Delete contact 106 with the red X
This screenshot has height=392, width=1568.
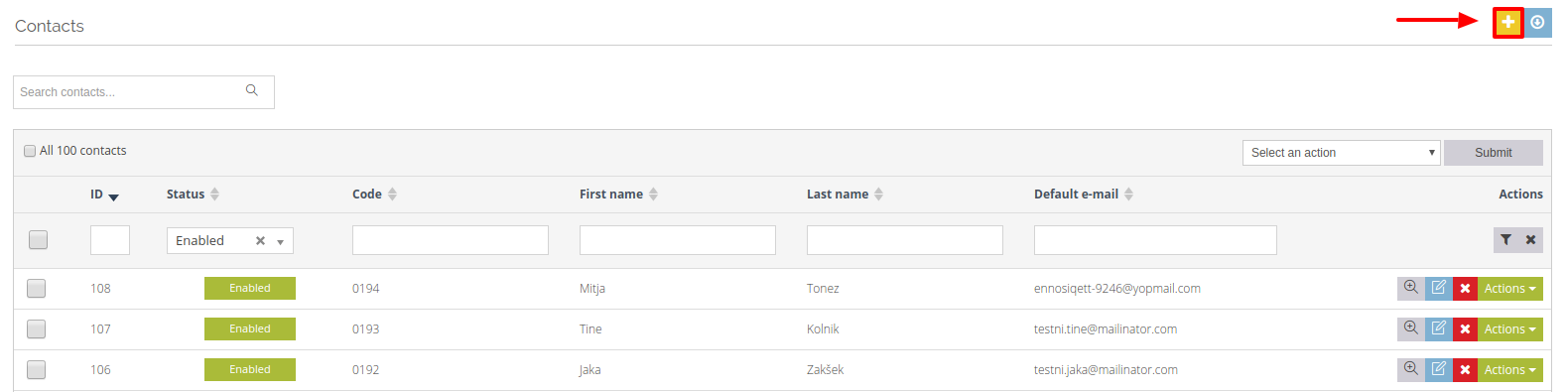[1466, 370]
